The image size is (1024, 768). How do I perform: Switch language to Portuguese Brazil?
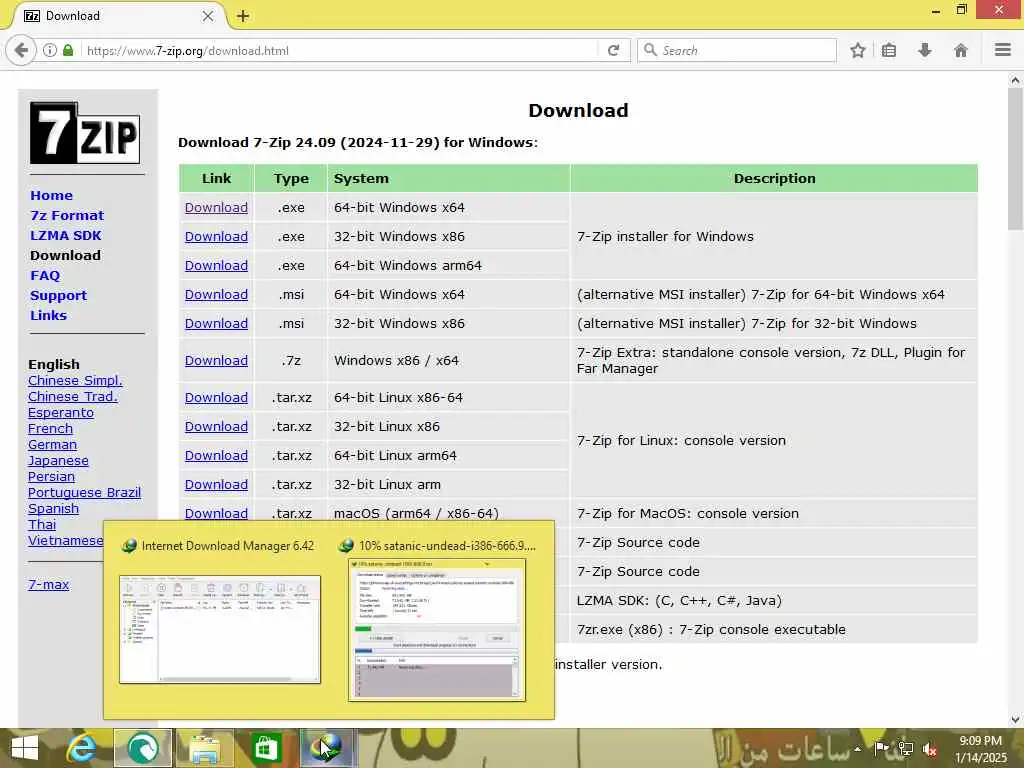coord(84,492)
